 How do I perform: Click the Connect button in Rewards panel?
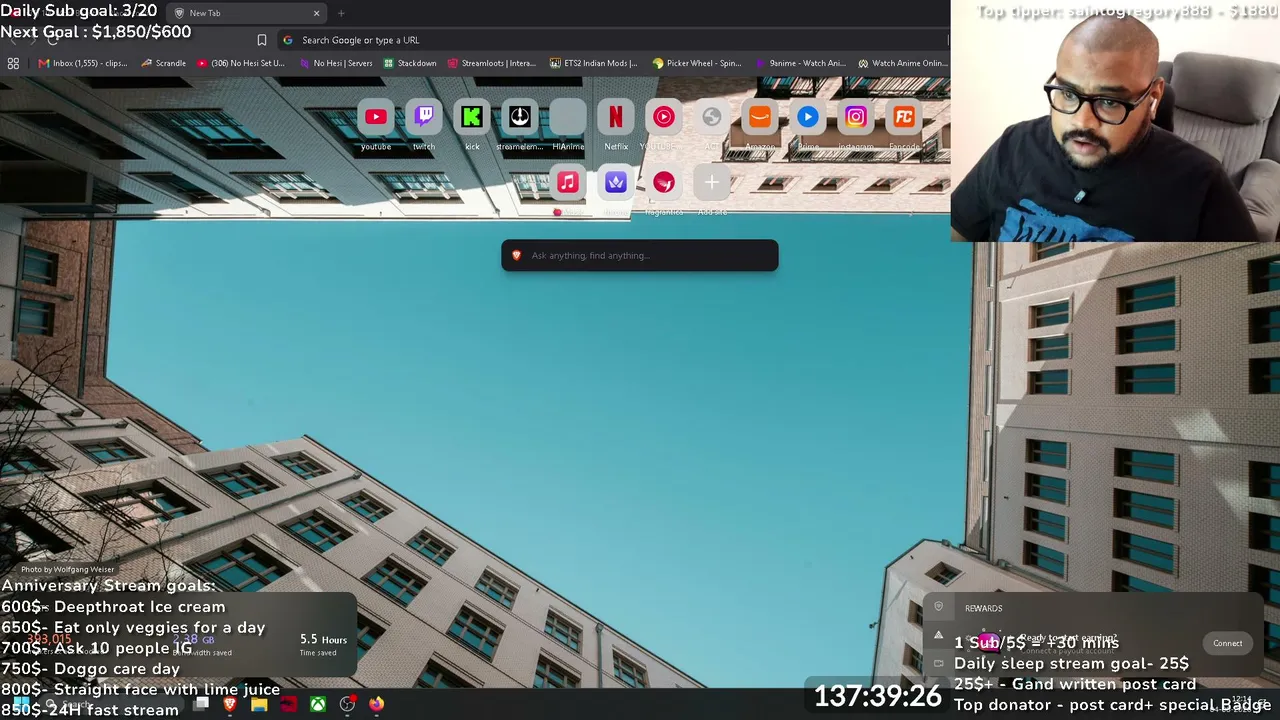pos(1227,644)
